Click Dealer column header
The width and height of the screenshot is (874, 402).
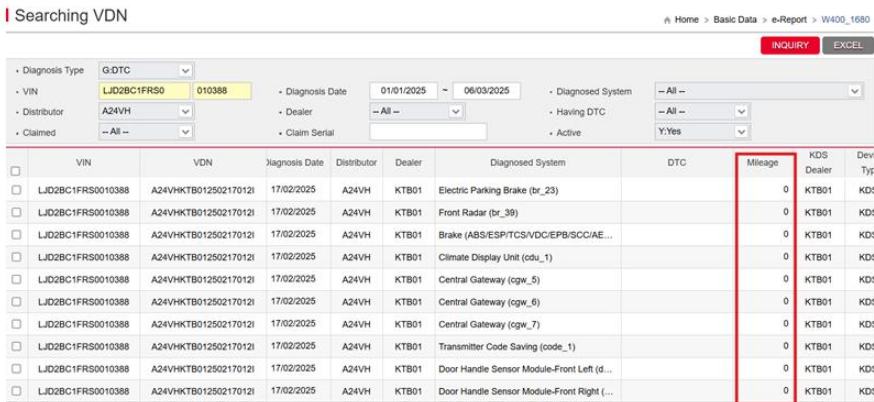[409, 163]
